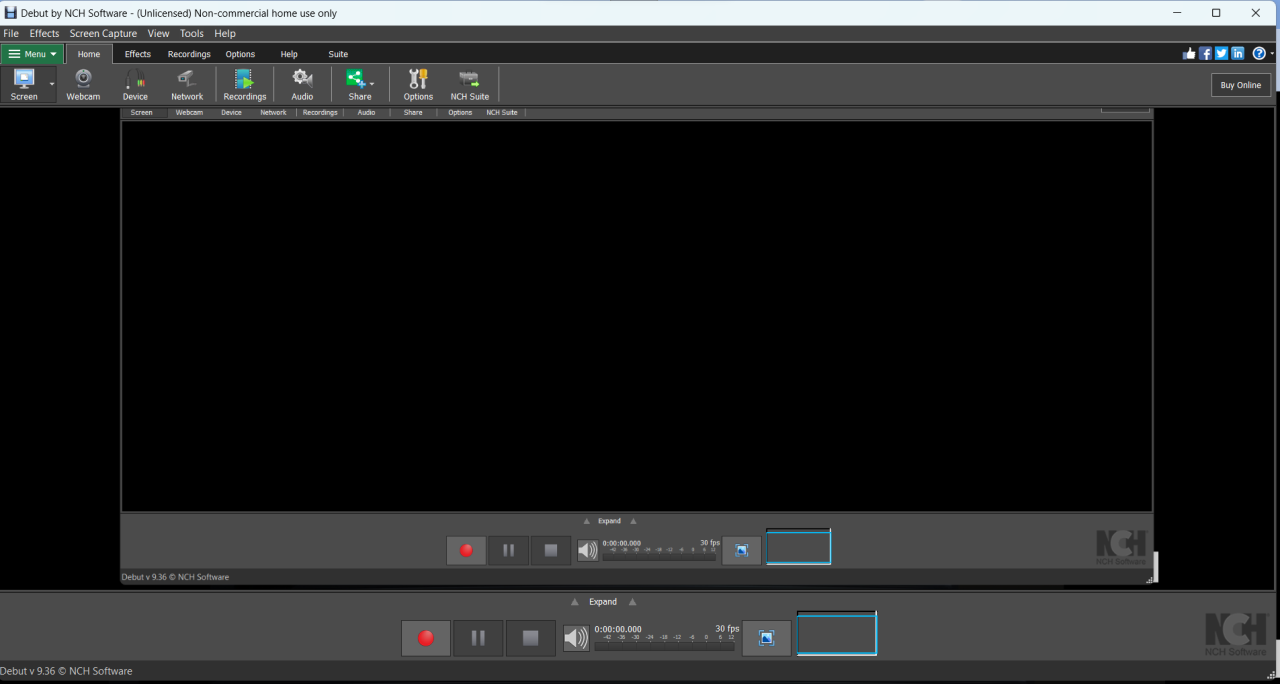The width and height of the screenshot is (1280, 684).
Task: Start recording with the red record button
Action: click(425, 637)
